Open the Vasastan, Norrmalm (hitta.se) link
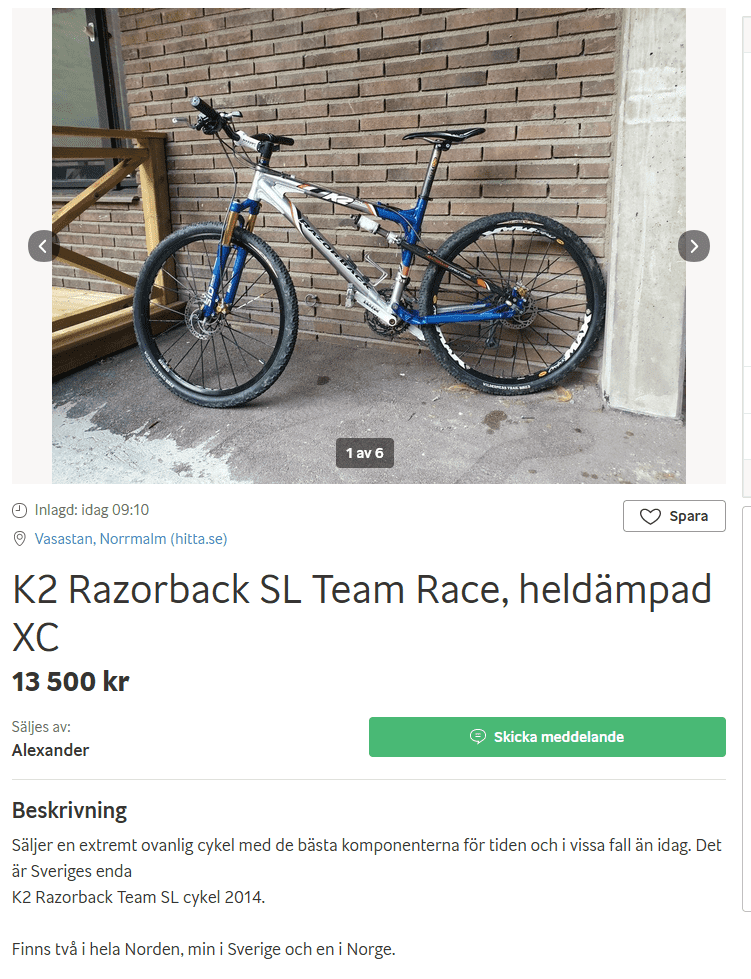Viewport: 751px width, 979px height. pos(130,539)
